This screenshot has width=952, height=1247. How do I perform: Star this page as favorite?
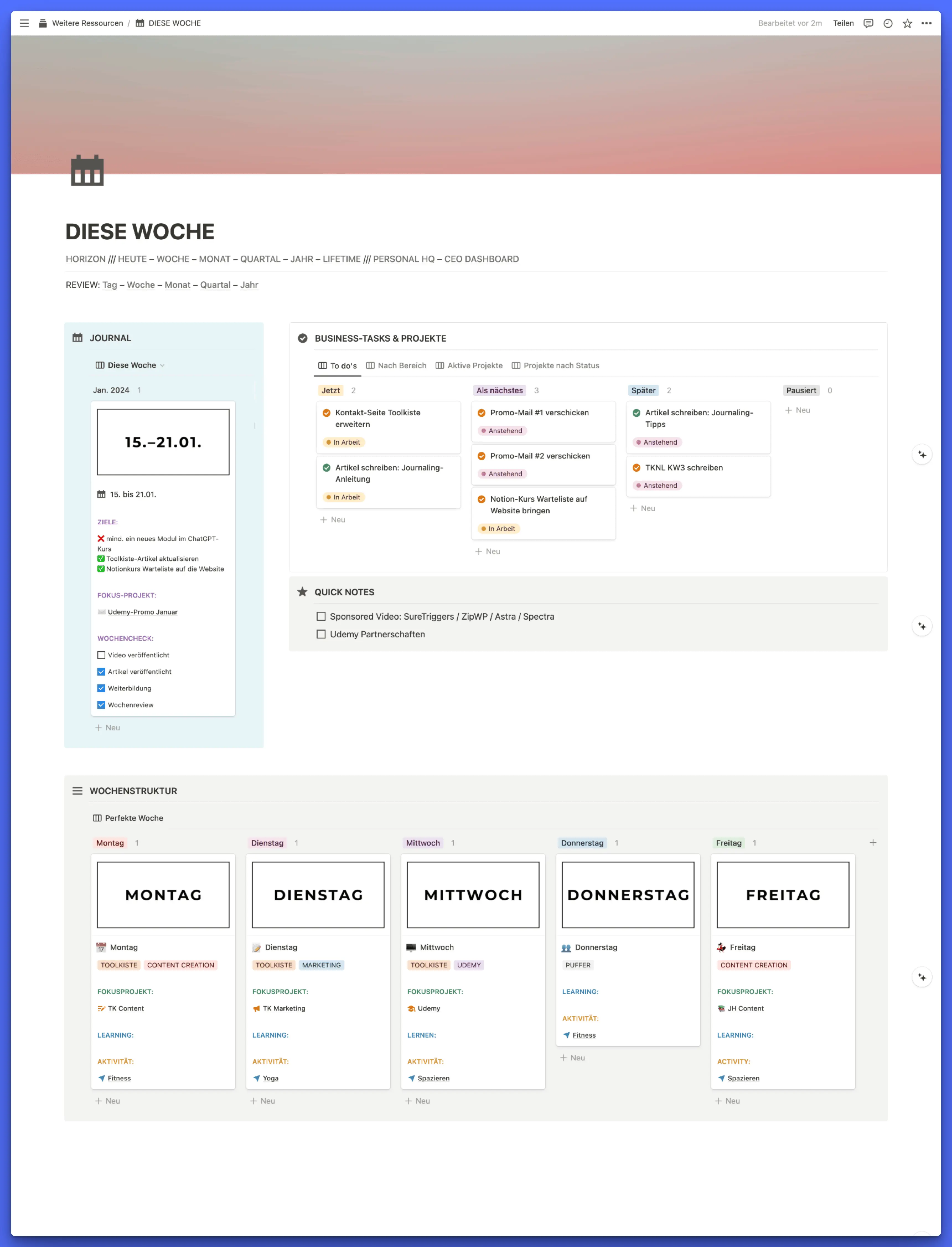(907, 23)
